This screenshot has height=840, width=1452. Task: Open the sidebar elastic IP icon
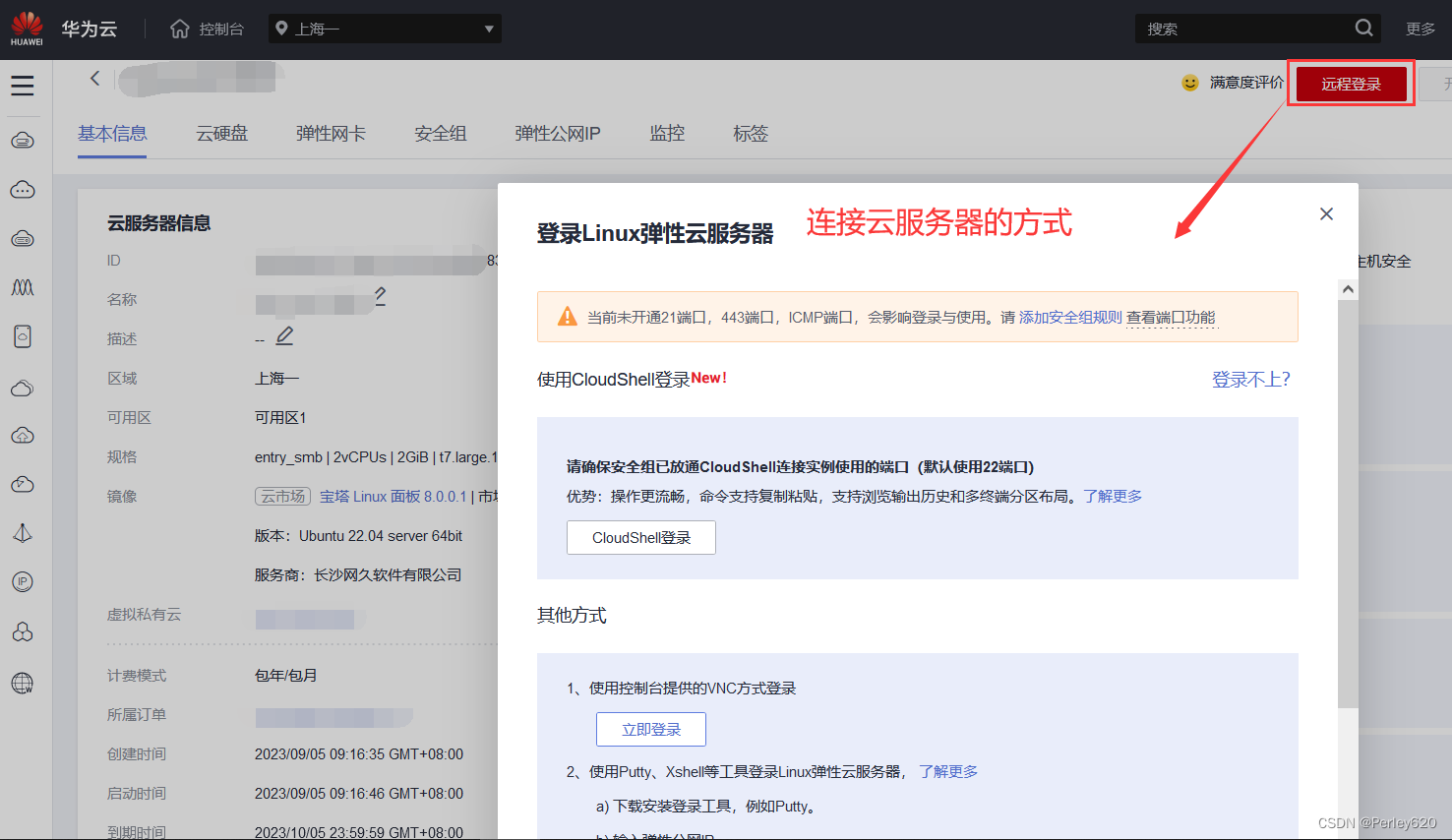(23, 582)
